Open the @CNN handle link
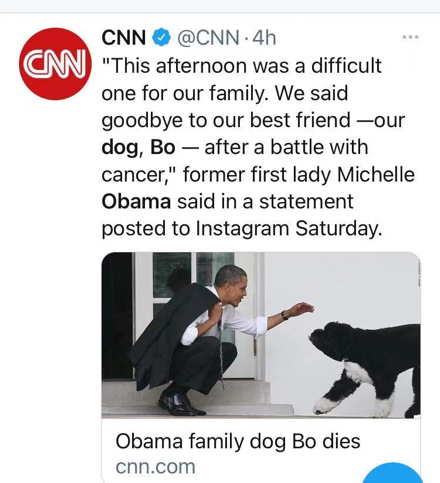Image resolution: width=440 pixels, height=483 pixels. point(208,38)
